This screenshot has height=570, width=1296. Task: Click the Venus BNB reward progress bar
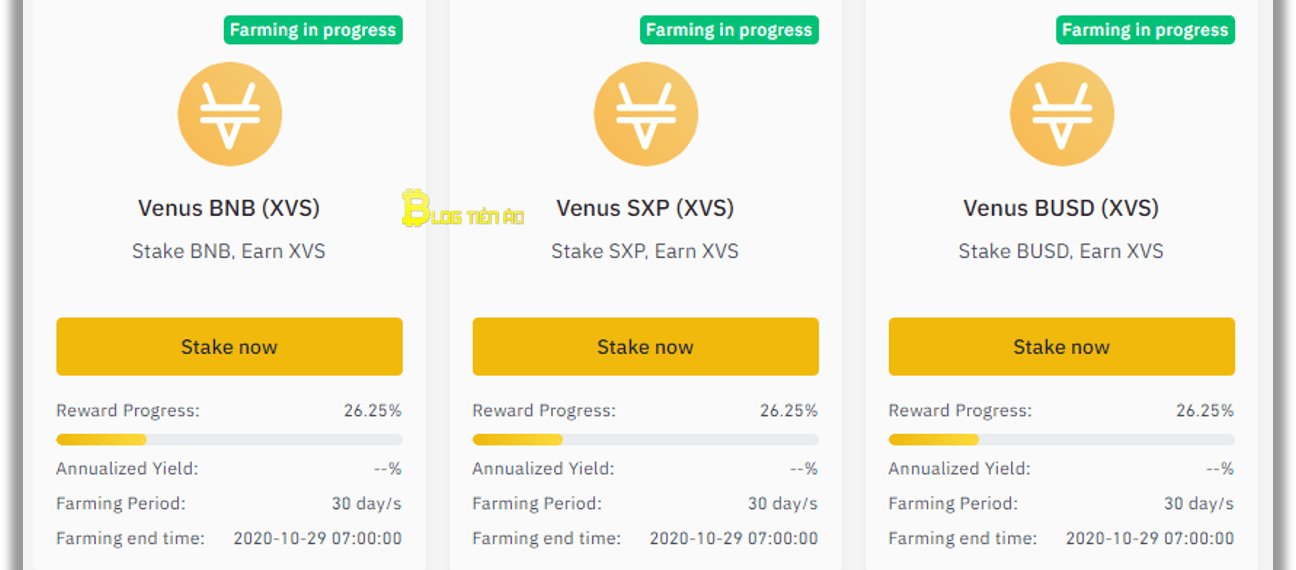(x=229, y=439)
